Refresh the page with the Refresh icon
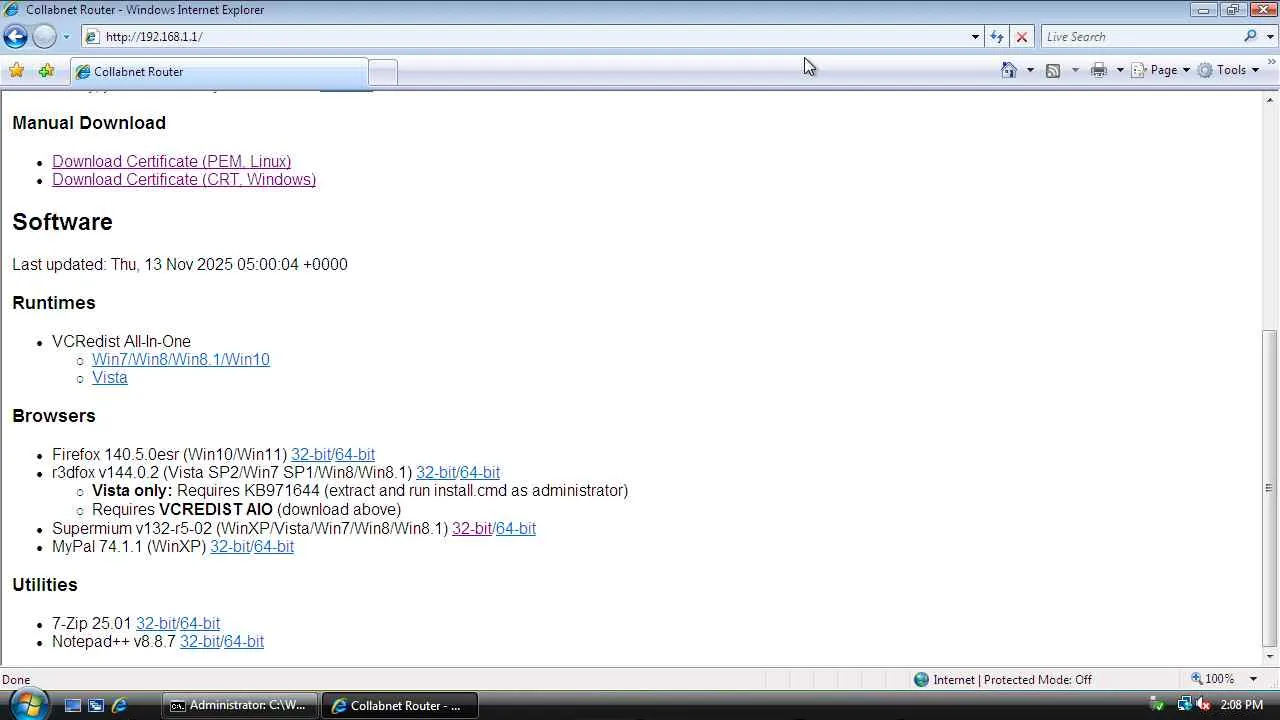 coord(997,37)
